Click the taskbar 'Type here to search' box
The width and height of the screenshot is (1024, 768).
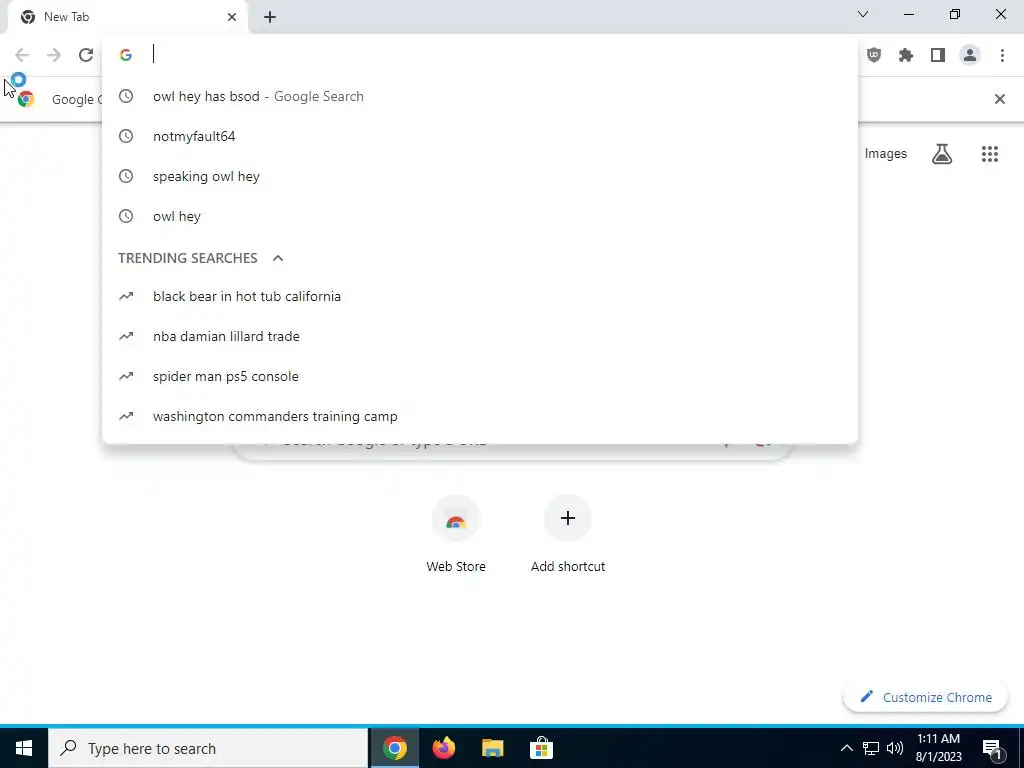(208, 748)
